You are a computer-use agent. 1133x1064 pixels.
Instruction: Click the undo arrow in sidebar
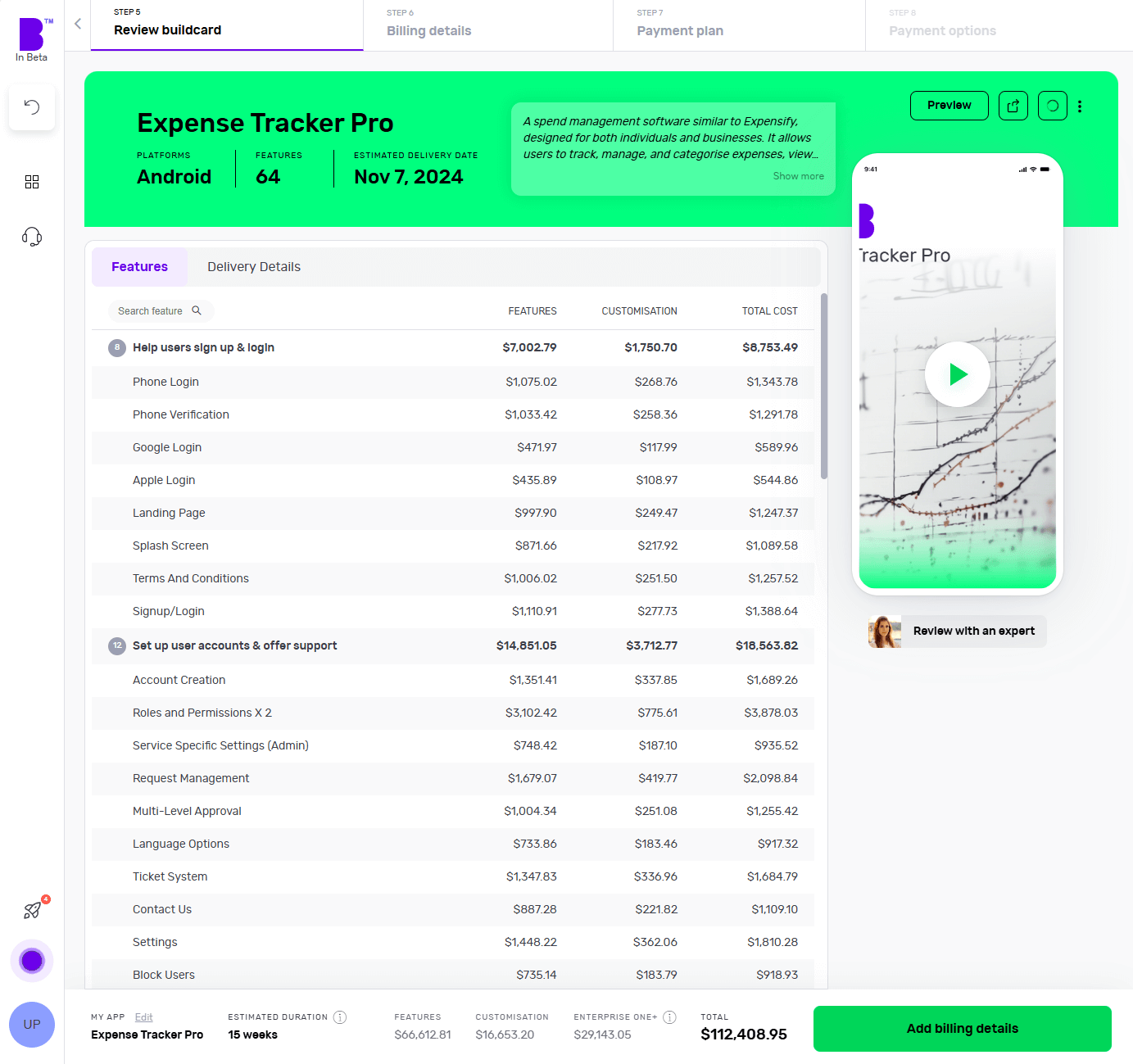32,106
